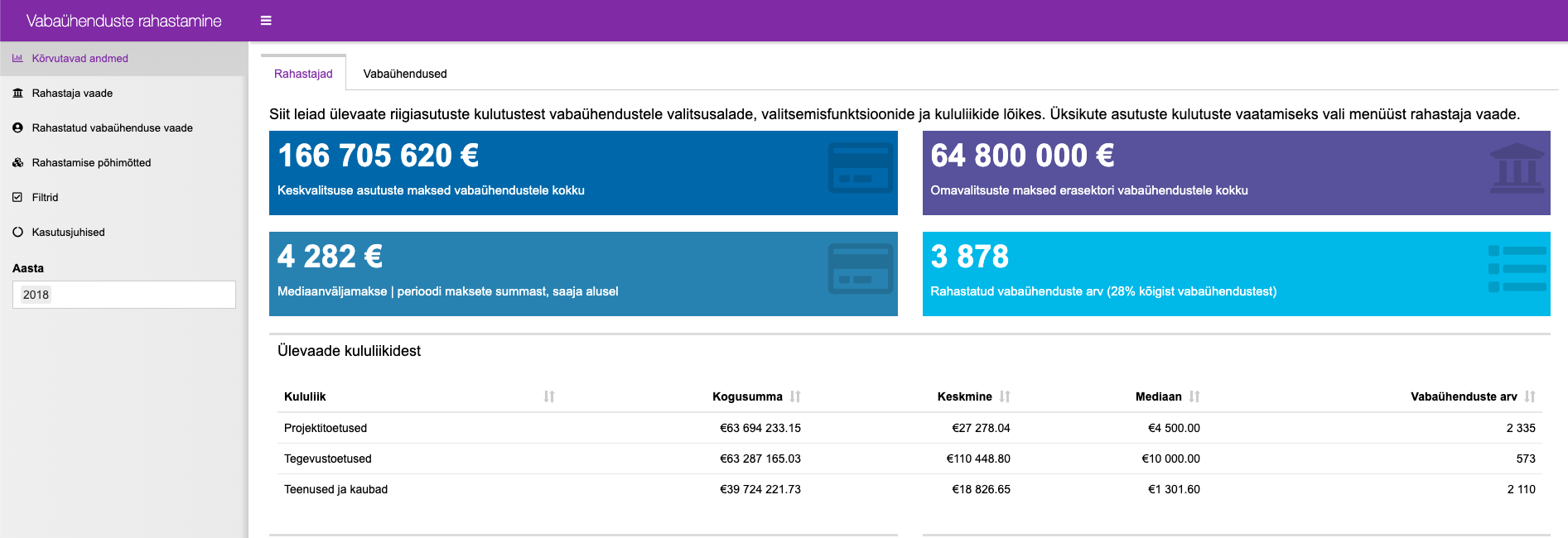Click the €27 278.04 average cell
The height and width of the screenshot is (538, 1568).
pyautogui.click(x=981, y=428)
